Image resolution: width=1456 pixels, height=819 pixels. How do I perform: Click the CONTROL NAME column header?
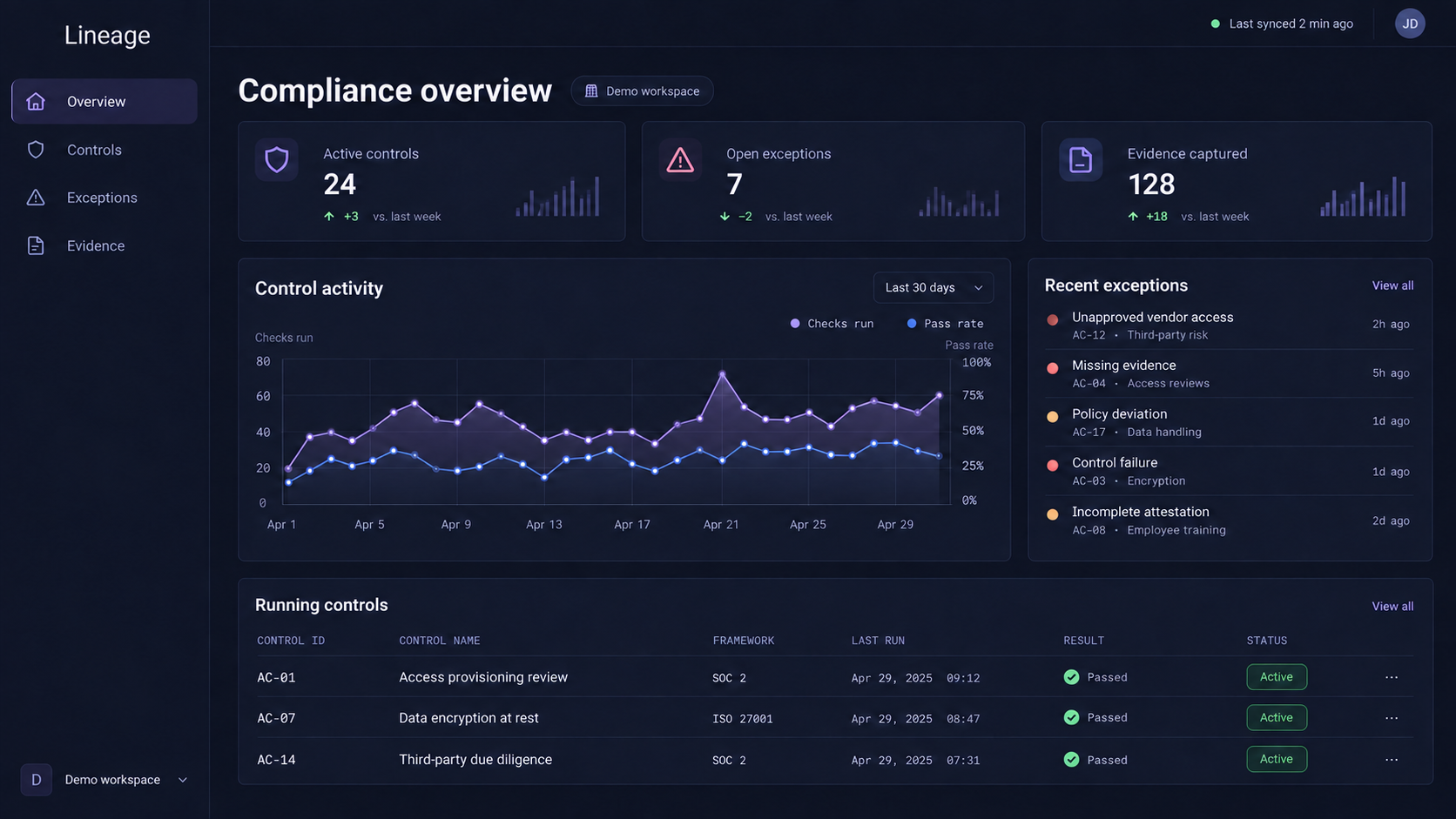coord(440,641)
